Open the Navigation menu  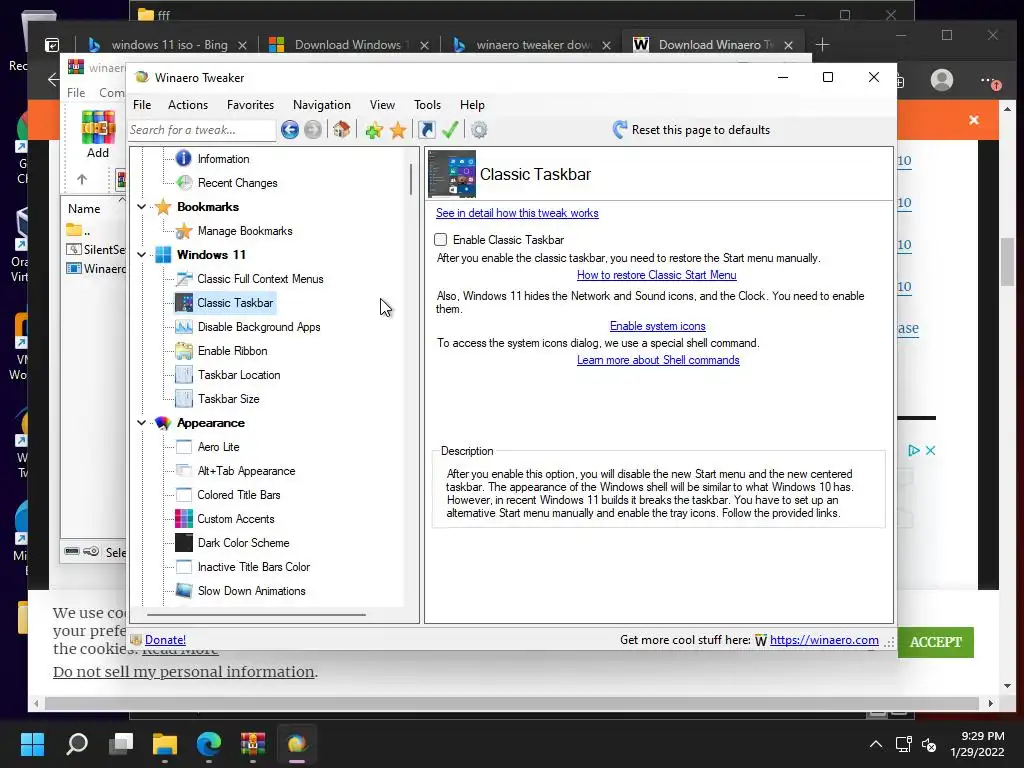click(x=321, y=104)
